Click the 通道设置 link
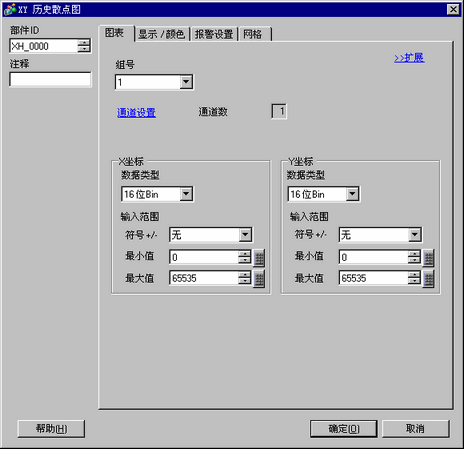 (136, 112)
